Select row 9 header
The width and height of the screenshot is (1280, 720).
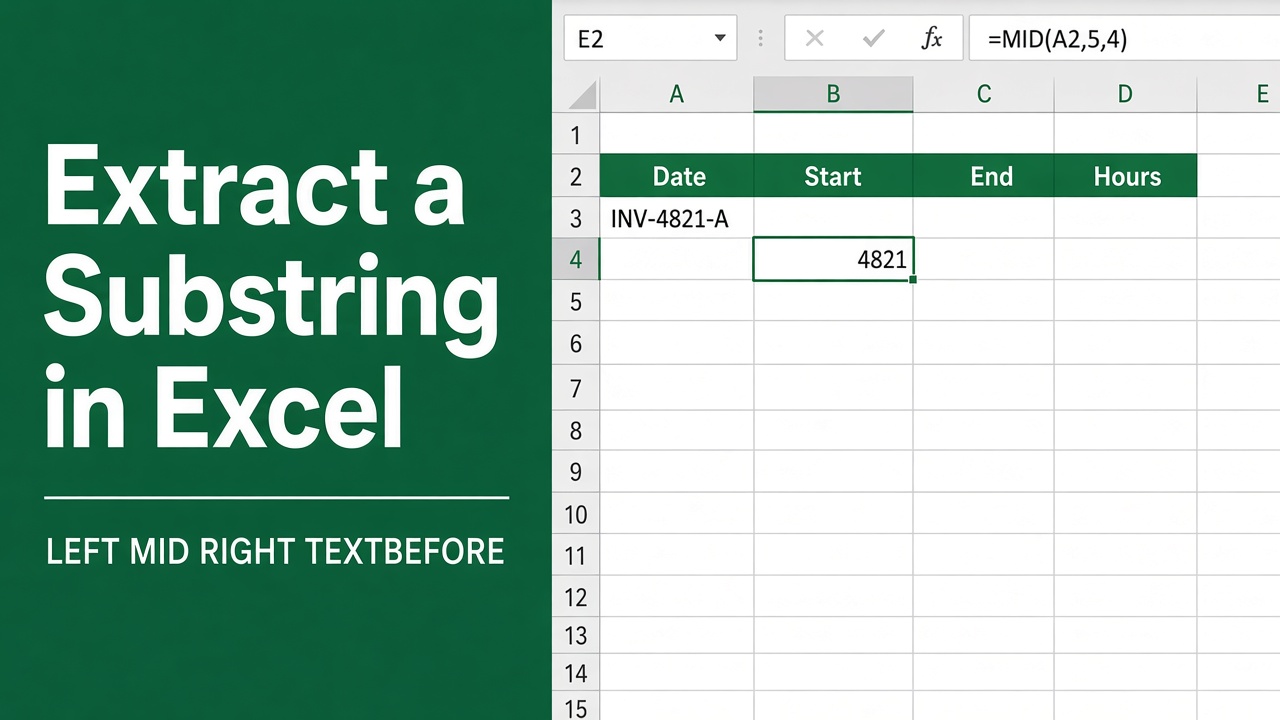tap(576, 472)
